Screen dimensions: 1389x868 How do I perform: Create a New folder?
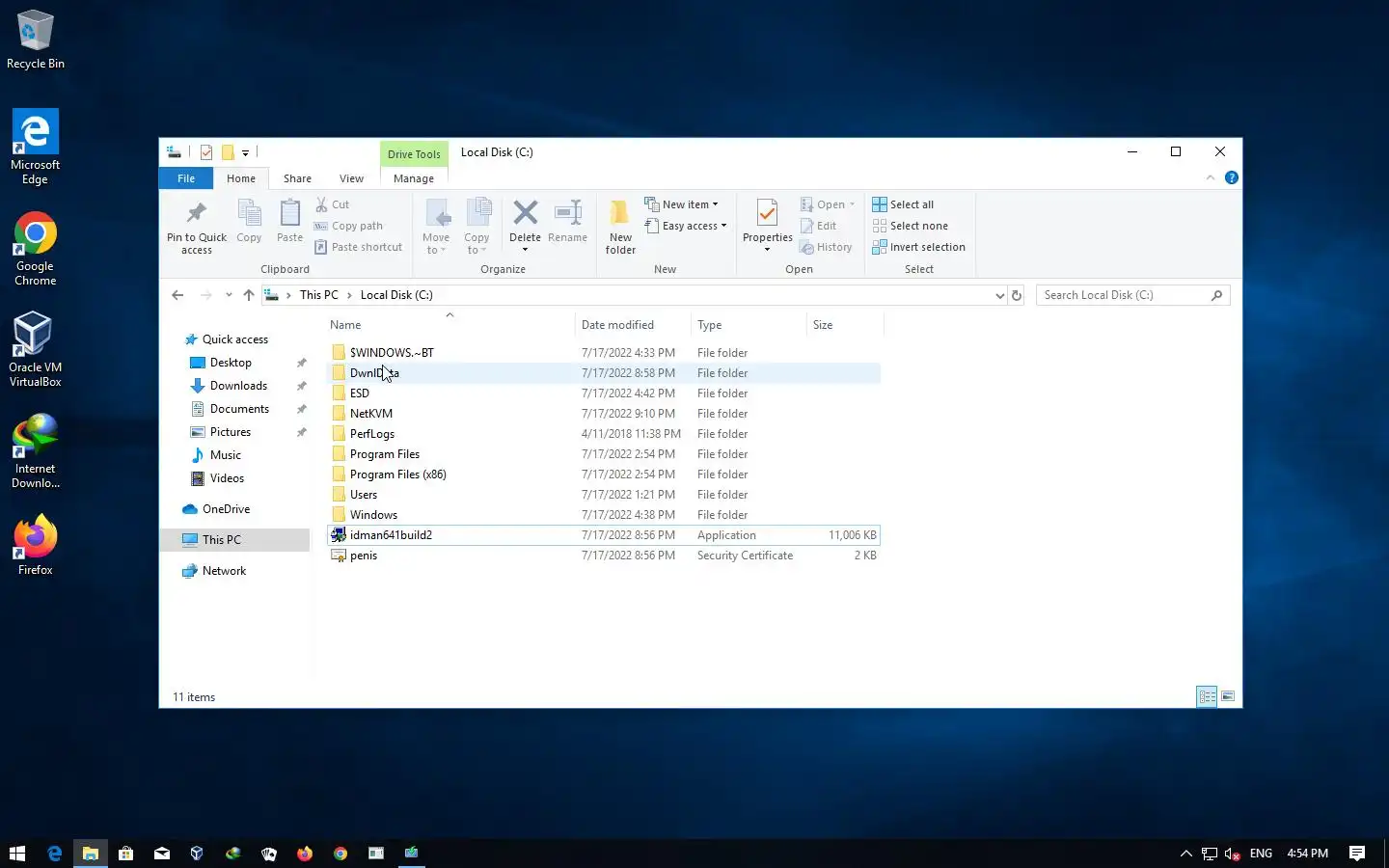pyautogui.click(x=620, y=227)
